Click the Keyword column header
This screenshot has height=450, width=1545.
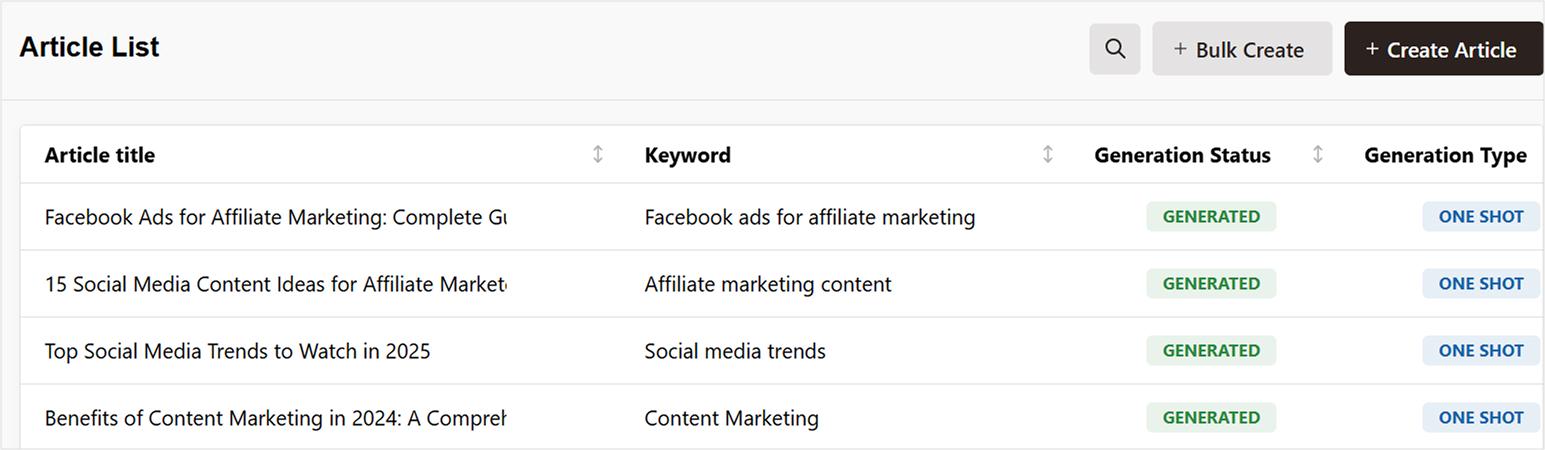688,155
